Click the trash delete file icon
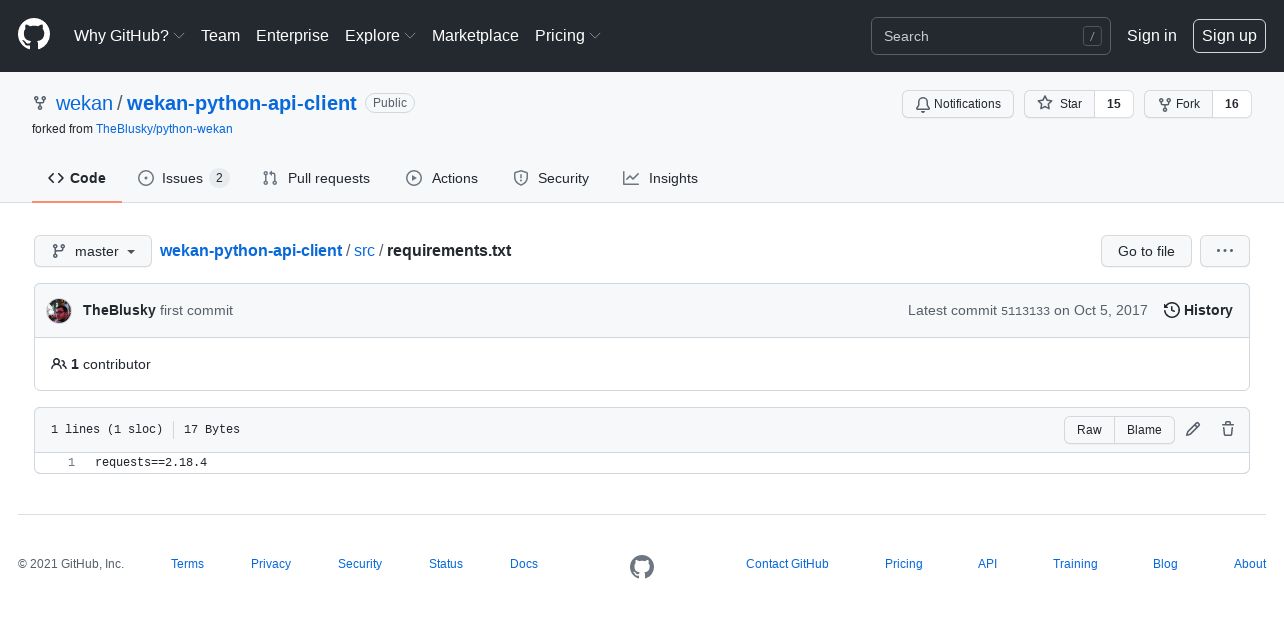Viewport: 1284px width, 629px height. click(x=1228, y=429)
